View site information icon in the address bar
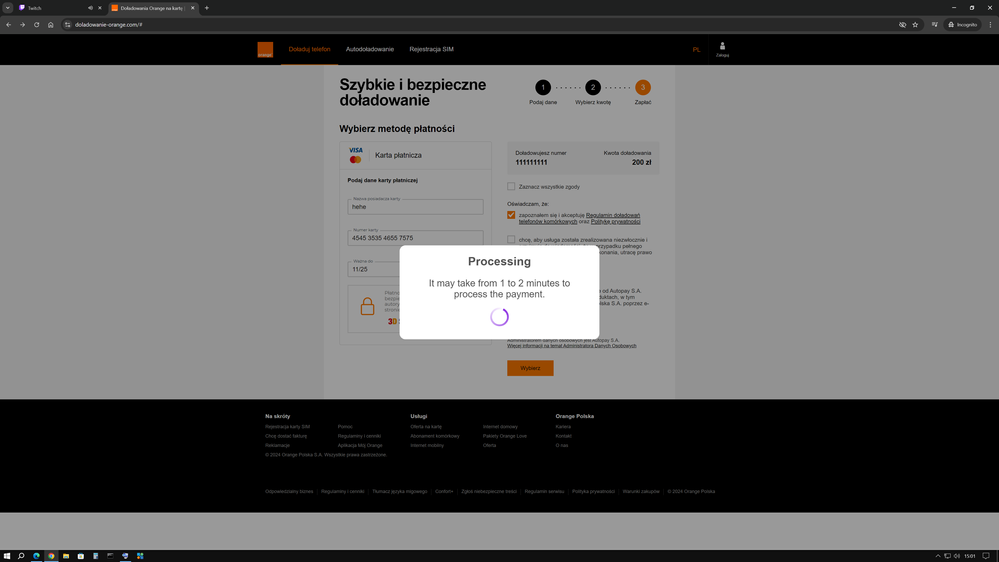Image resolution: width=999 pixels, height=562 pixels. [68, 25]
